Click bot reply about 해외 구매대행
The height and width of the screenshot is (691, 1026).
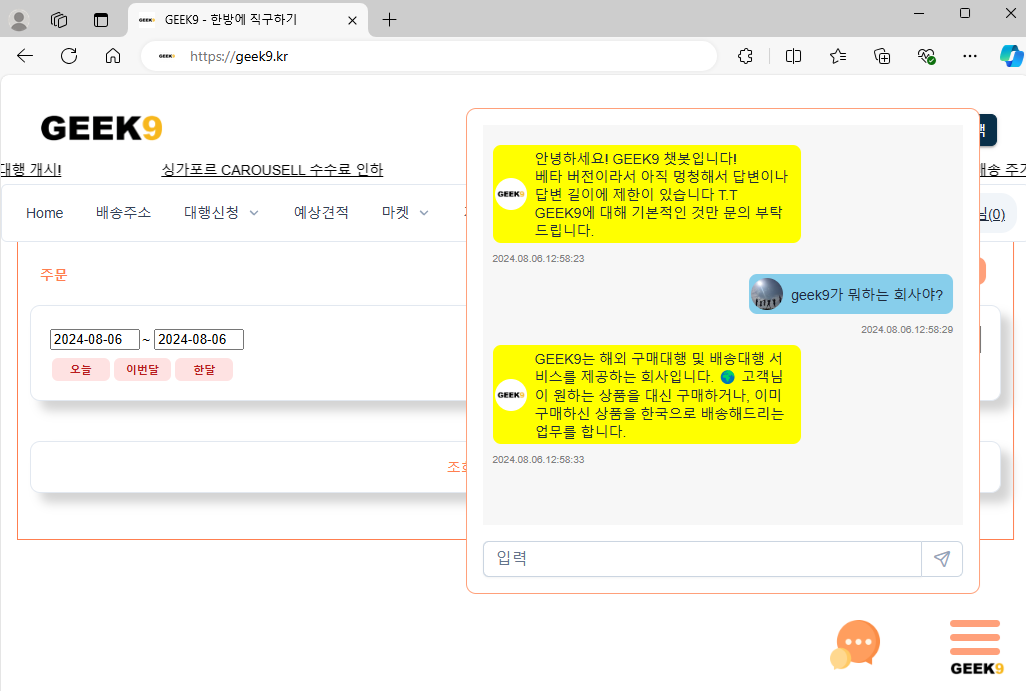[x=646, y=395]
